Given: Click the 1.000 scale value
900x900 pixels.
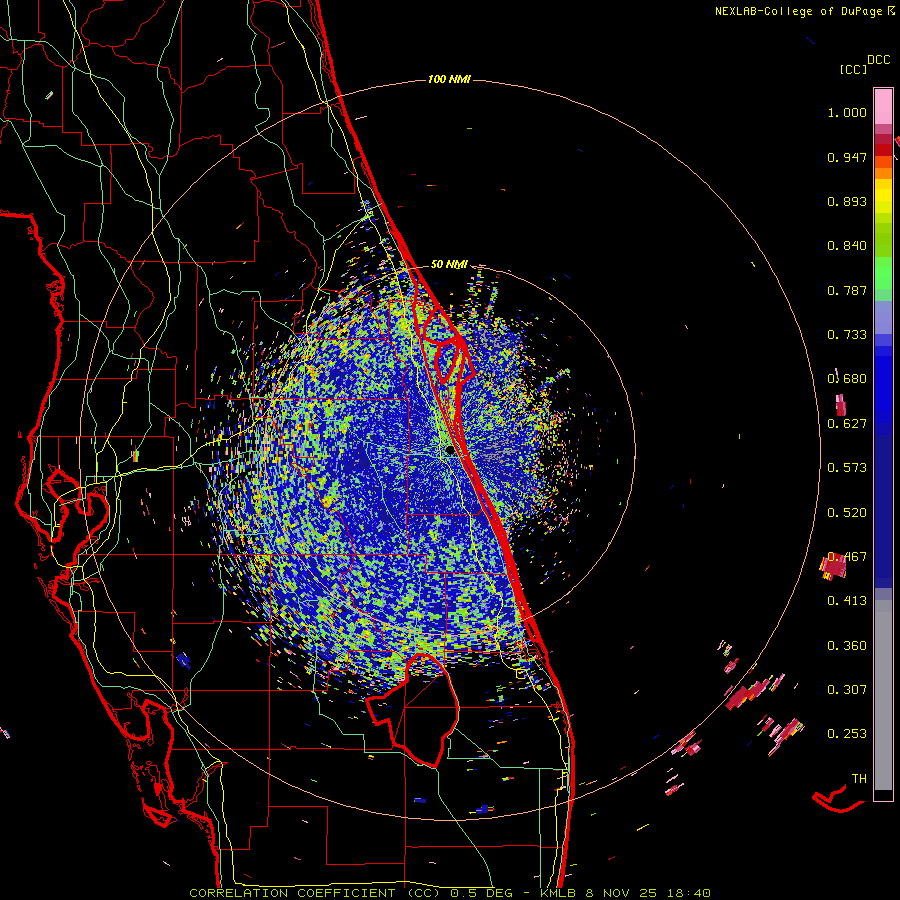Looking at the screenshot, I should click(847, 112).
